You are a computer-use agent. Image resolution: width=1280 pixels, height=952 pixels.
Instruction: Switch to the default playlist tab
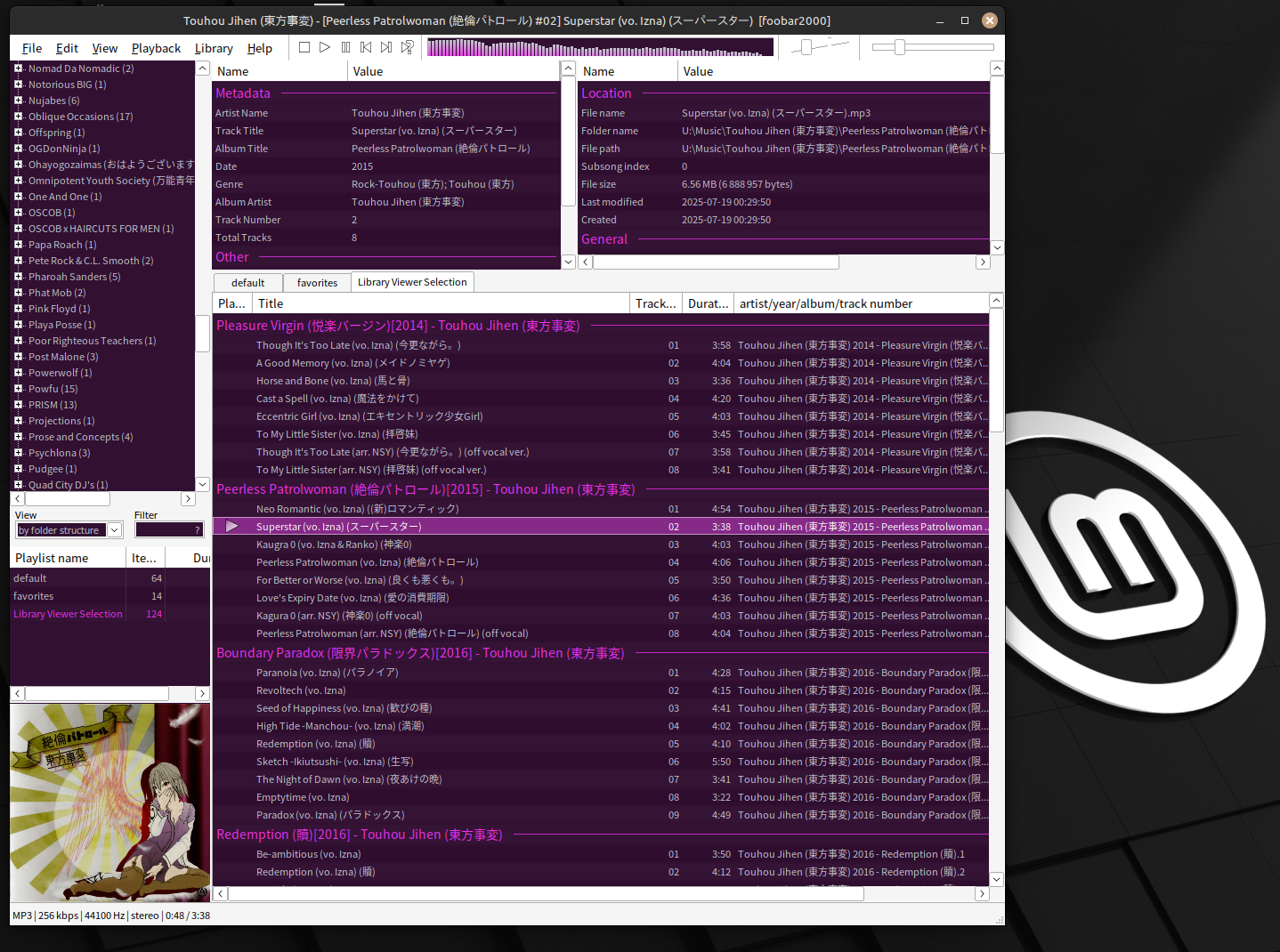point(247,283)
